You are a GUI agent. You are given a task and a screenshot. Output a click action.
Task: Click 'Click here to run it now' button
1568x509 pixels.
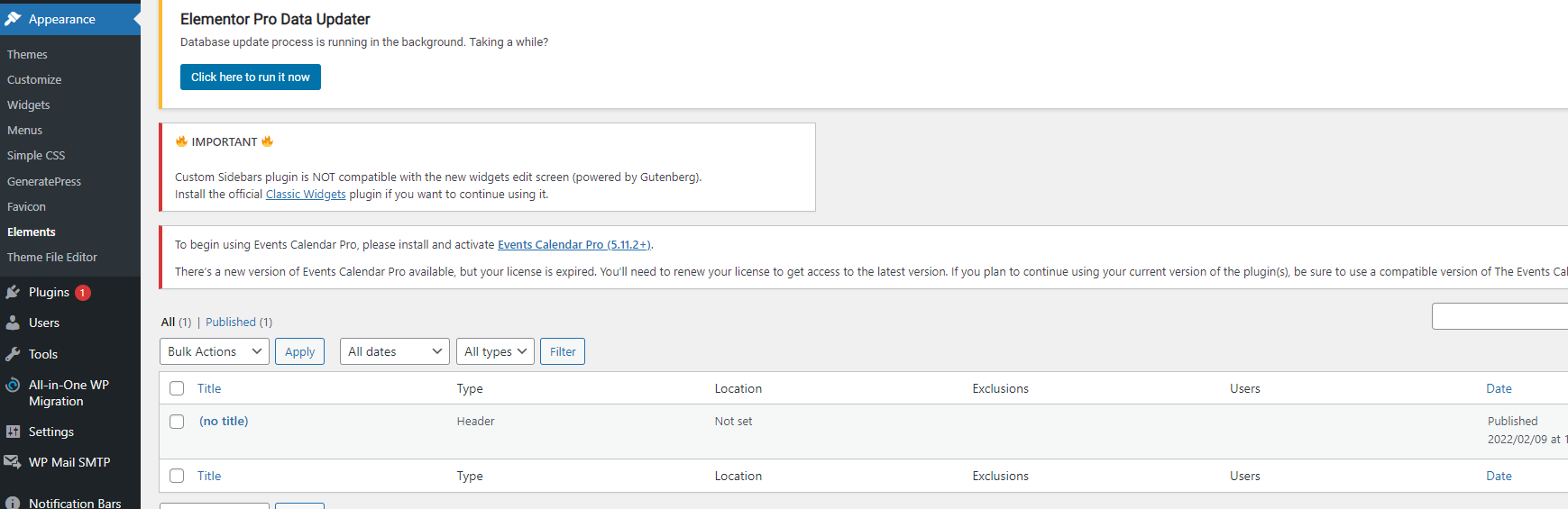coord(251,77)
